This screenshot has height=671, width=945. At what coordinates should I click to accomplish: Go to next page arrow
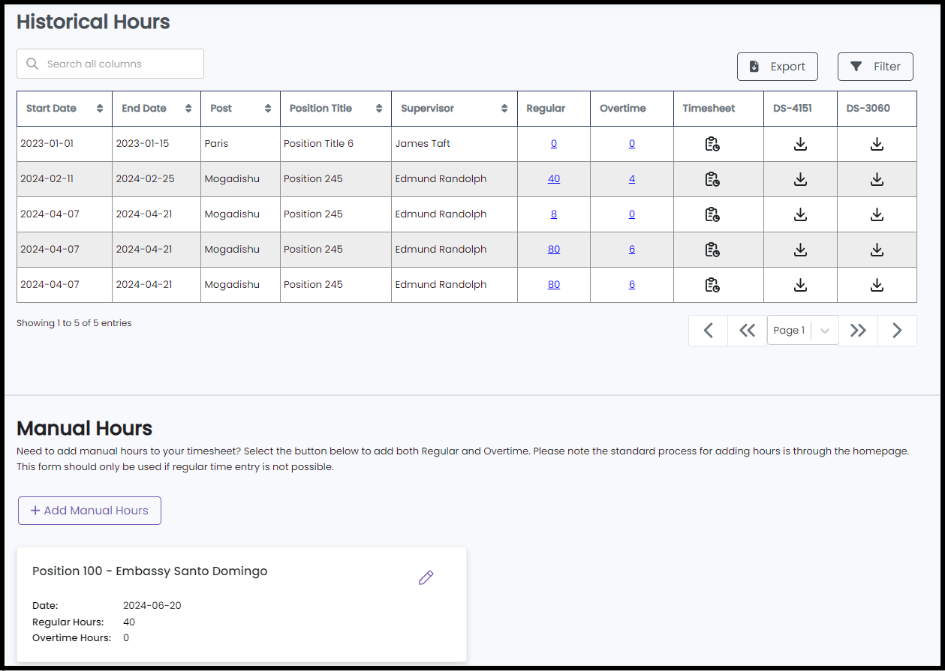click(897, 330)
